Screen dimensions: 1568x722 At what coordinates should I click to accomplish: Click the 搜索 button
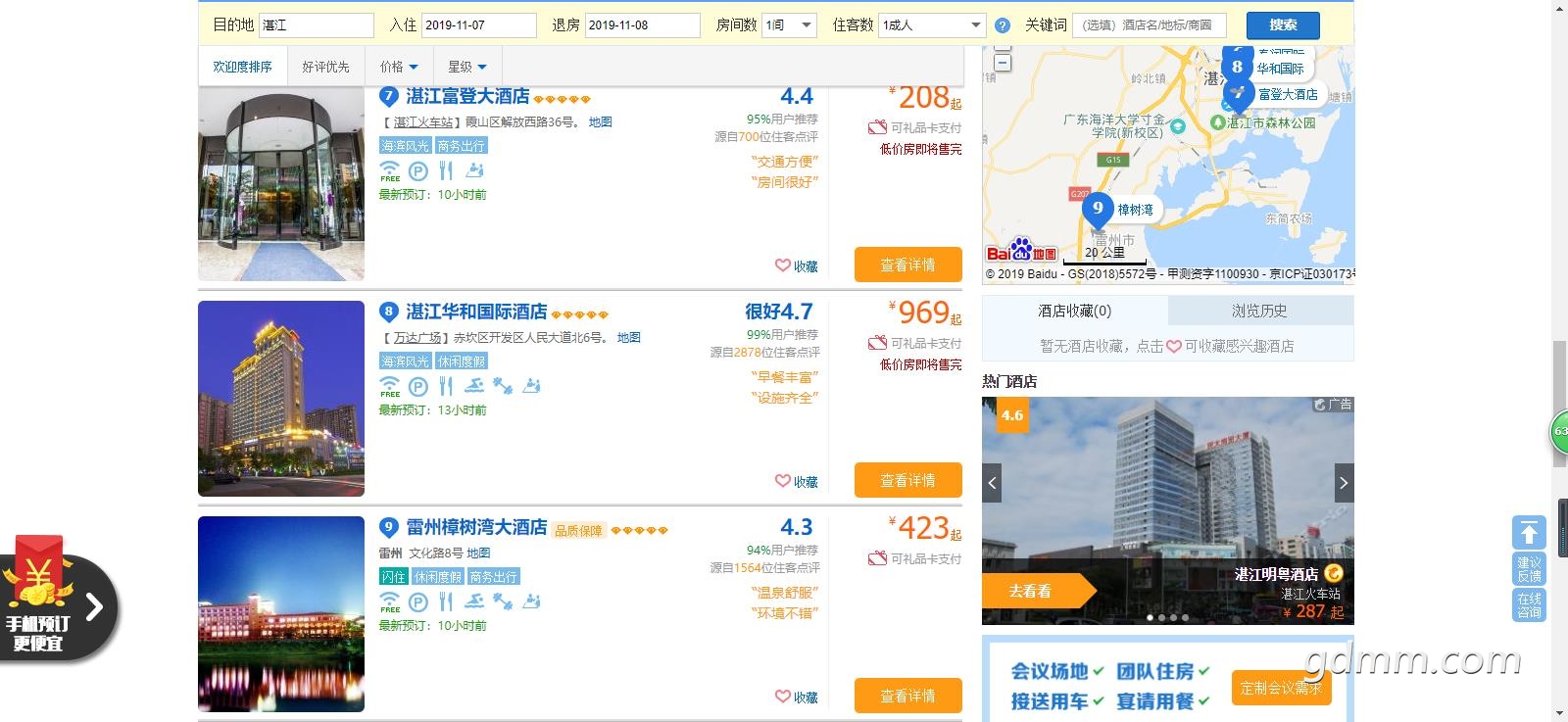pos(1283,25)
